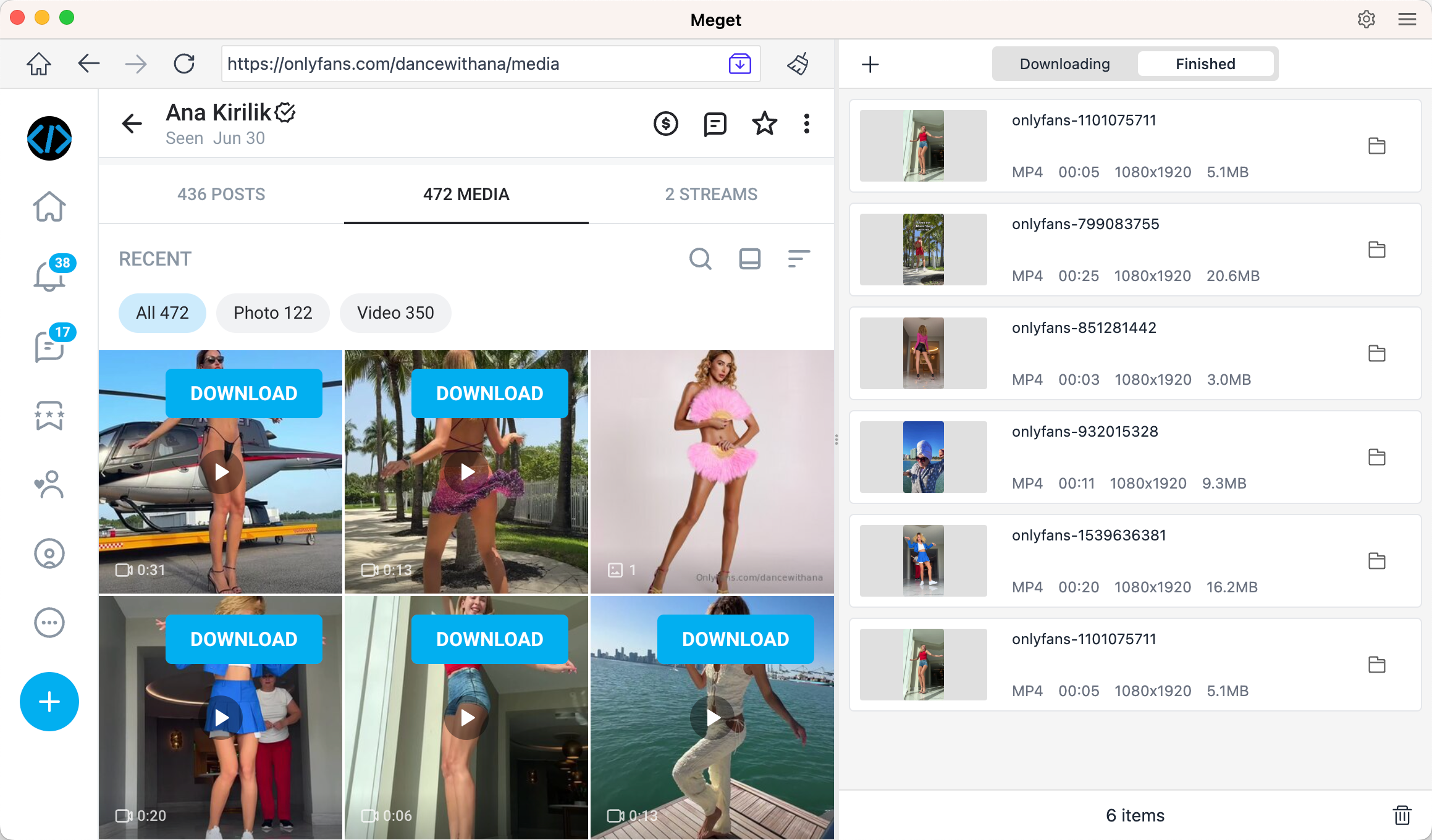Screen dimensions: 1432x840
Task: Open chats showing 17 unread
Action: (49, 346)
